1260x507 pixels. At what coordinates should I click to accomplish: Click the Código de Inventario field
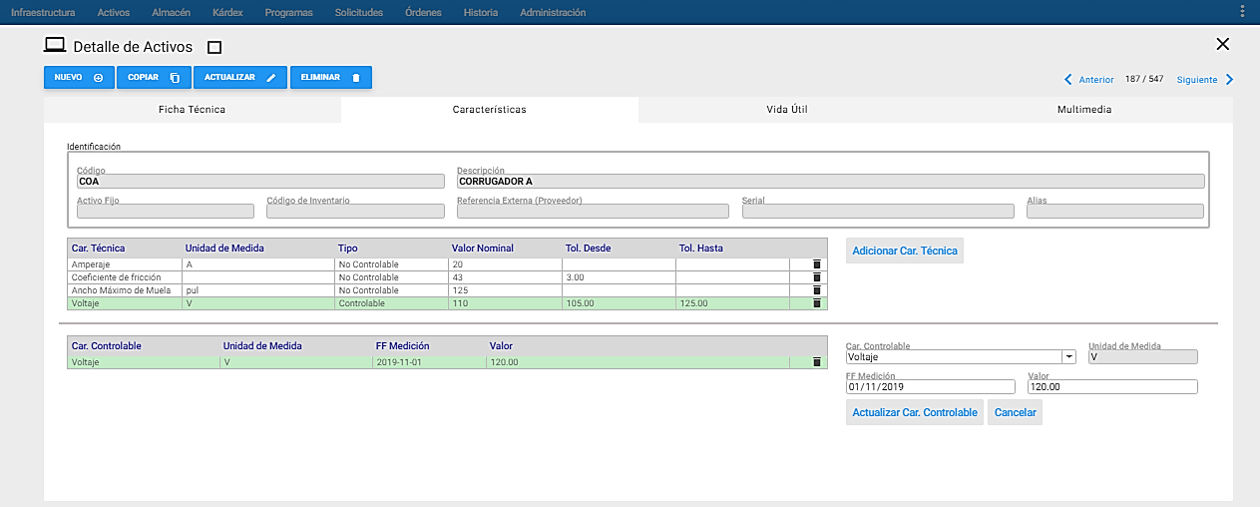click(355, 211)
